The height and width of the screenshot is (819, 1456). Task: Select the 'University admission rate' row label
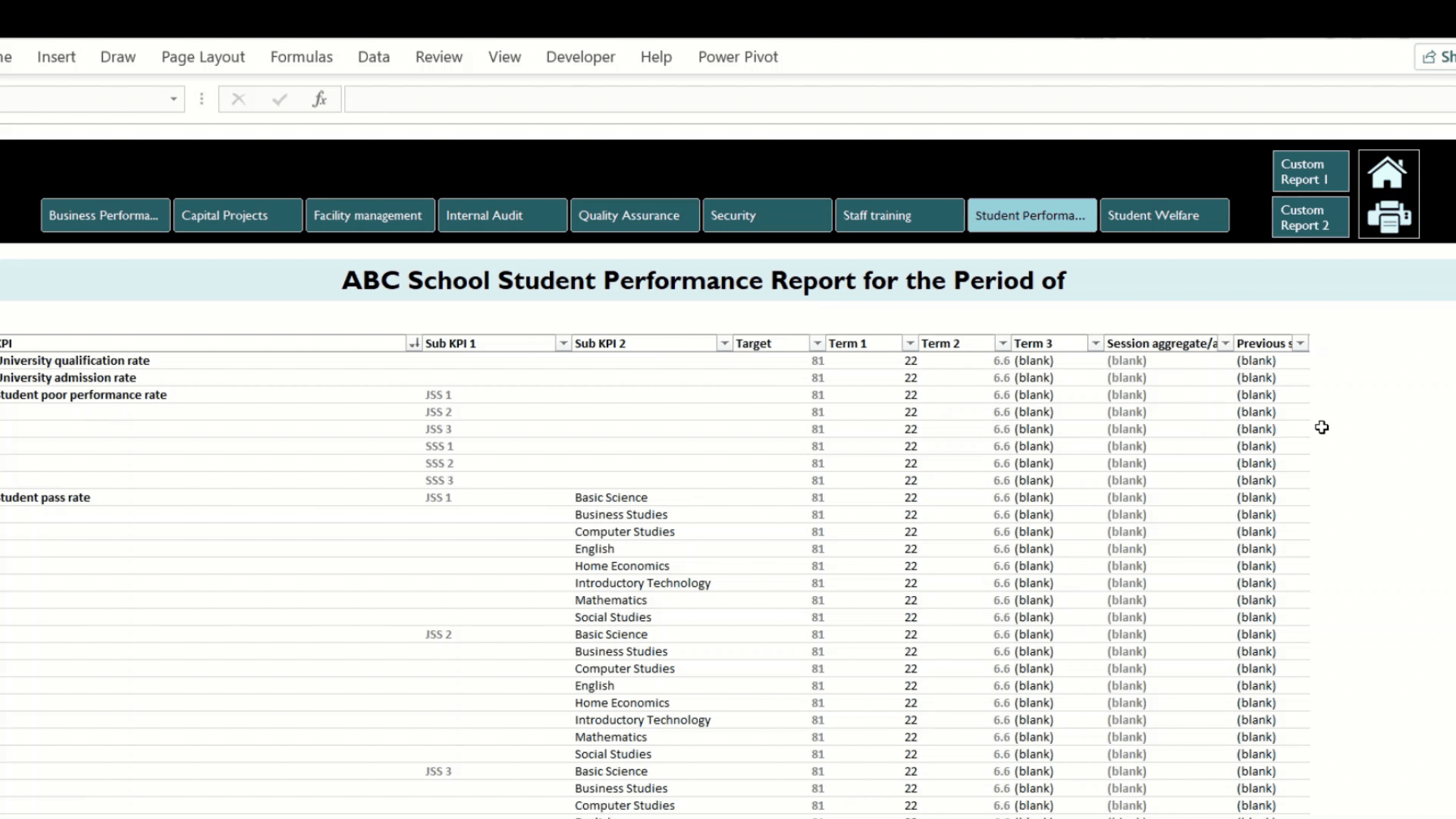[x=68, y=378]
